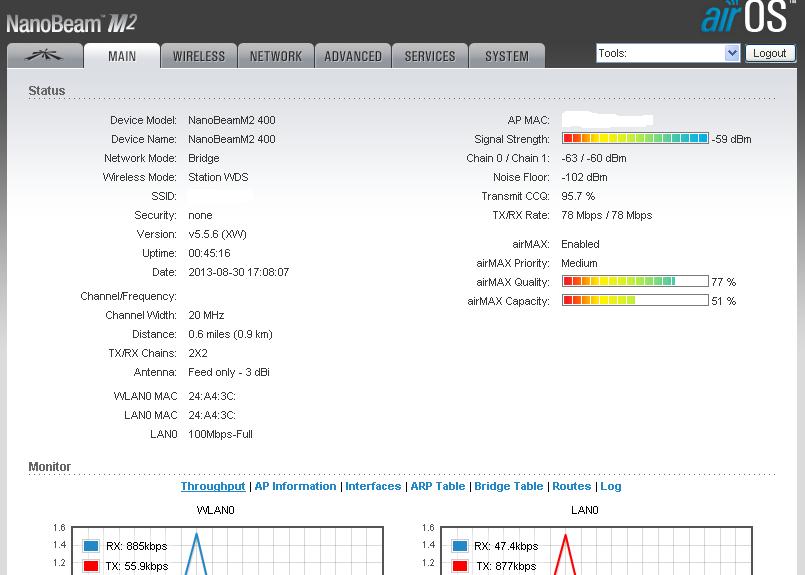This screenshot has height=575, width=805.
Task: Select the Main tab
Action: tap(122, 56)
